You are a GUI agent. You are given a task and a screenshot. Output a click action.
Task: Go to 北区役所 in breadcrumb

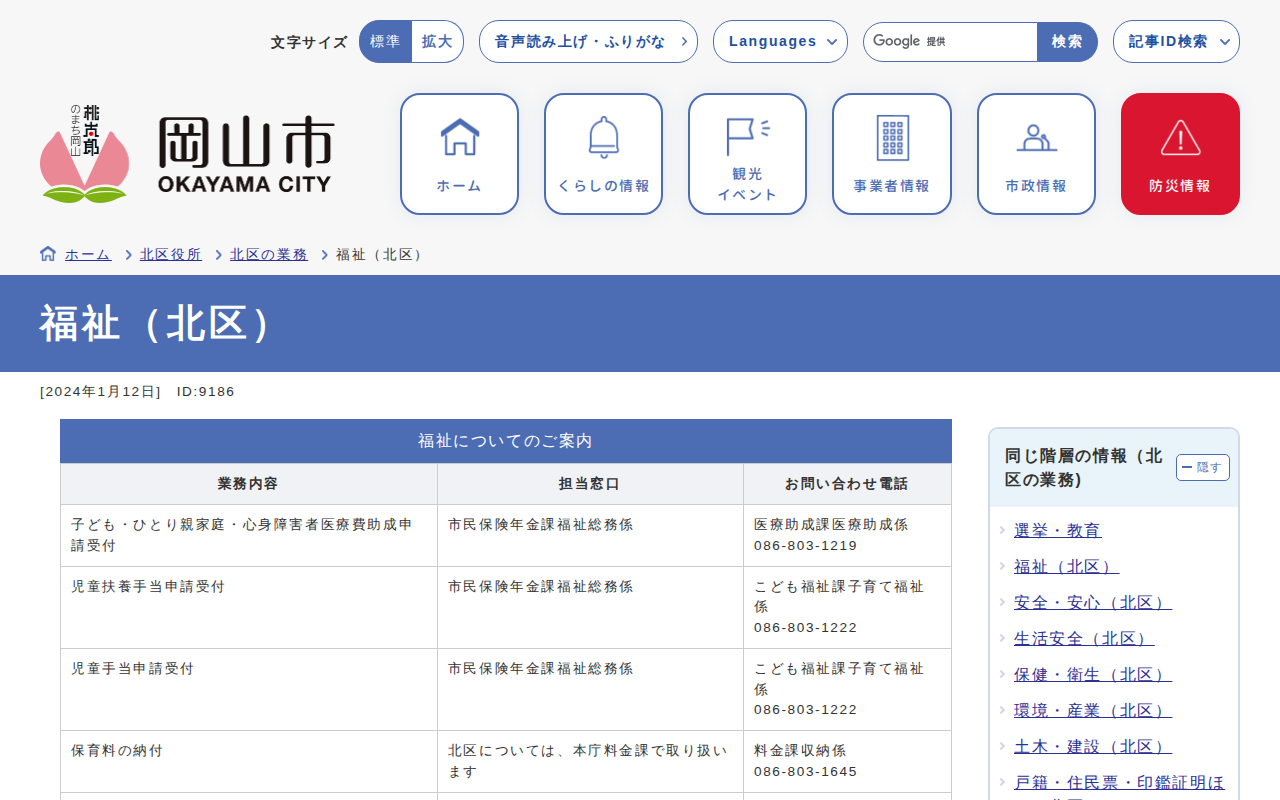coord(171,255)
